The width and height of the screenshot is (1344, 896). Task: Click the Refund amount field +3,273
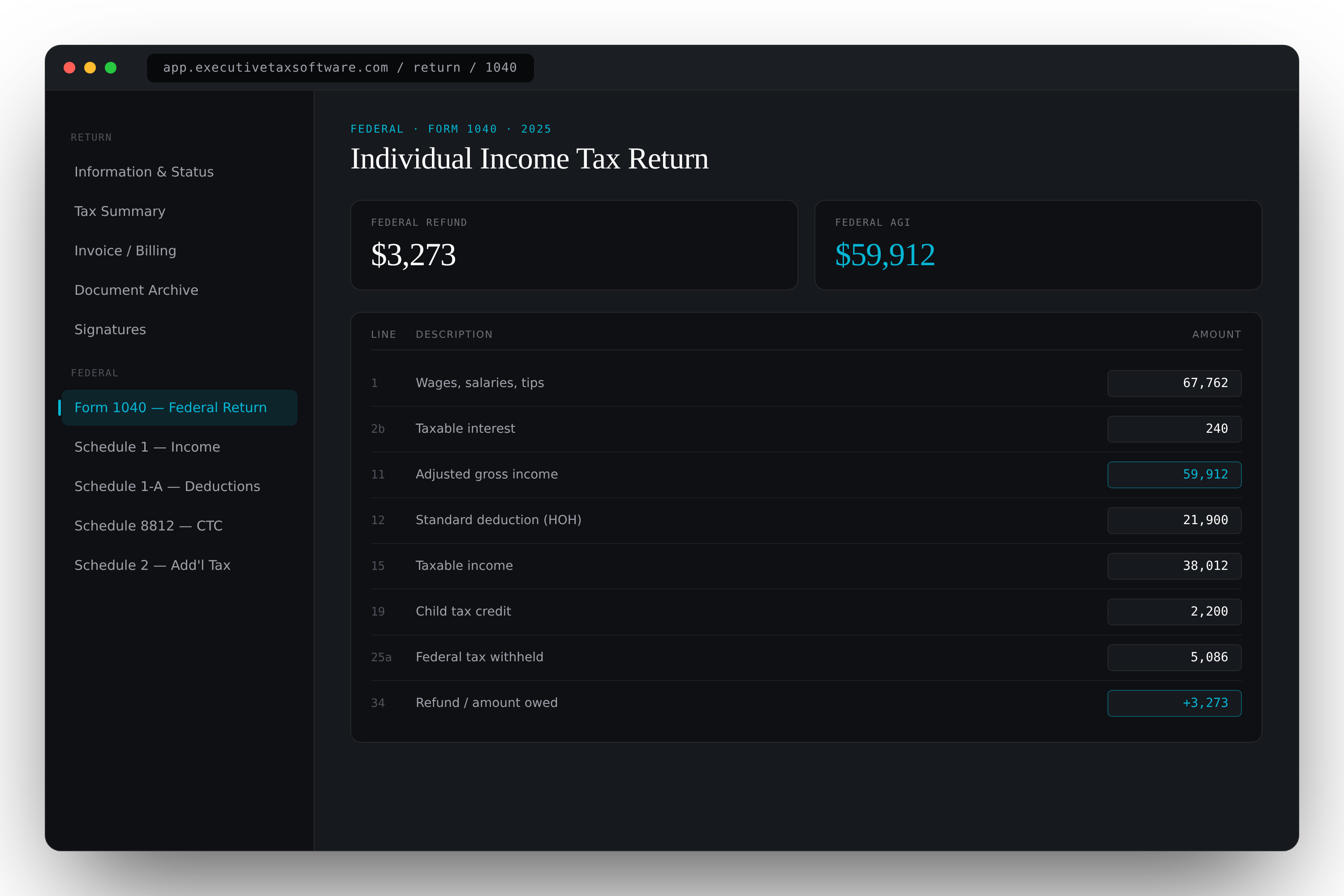click(1174, 703)
